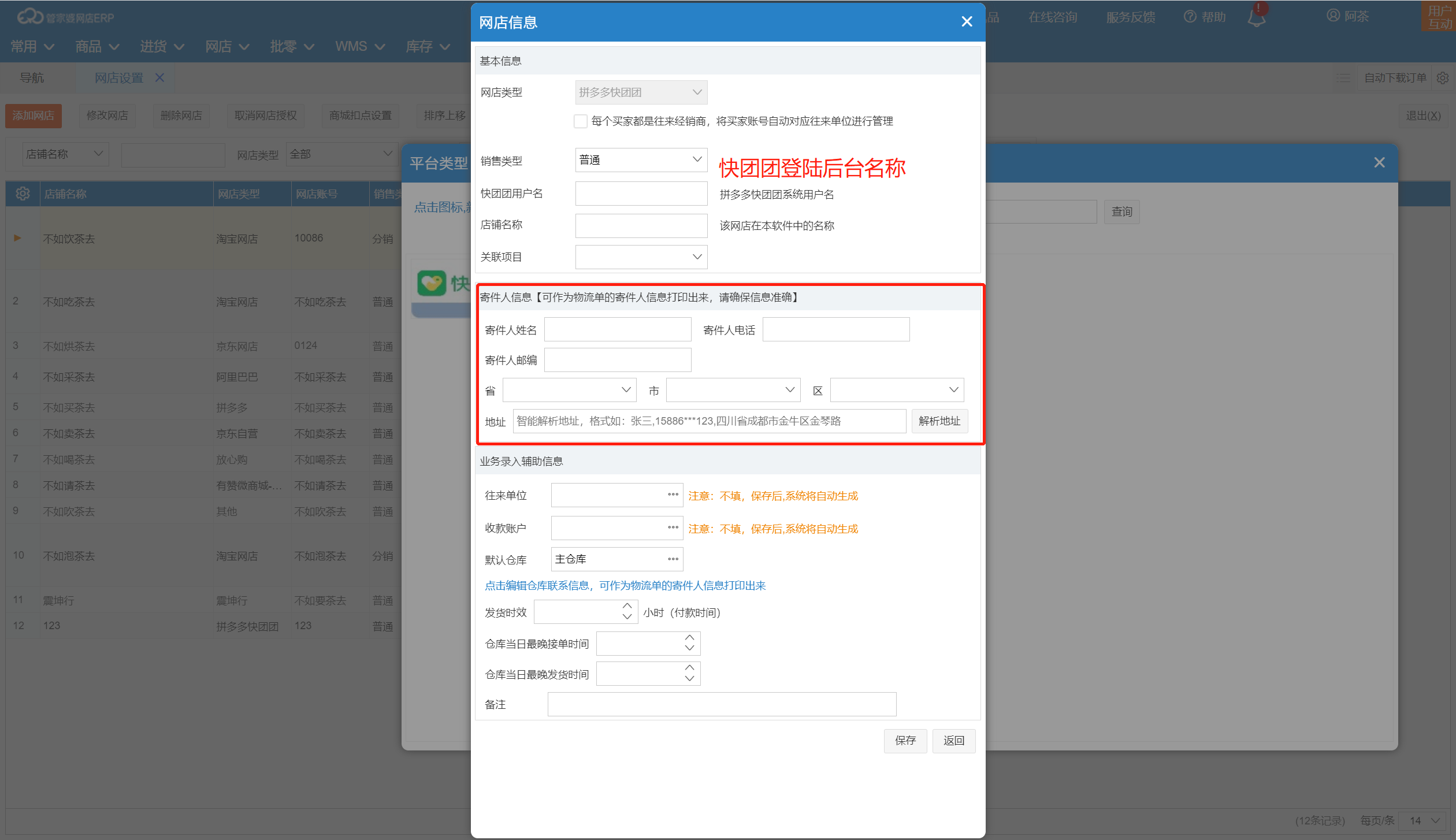Screen dimensions: 1456x840
Task: Open the 库存 menu
Action: coord(428,46)
